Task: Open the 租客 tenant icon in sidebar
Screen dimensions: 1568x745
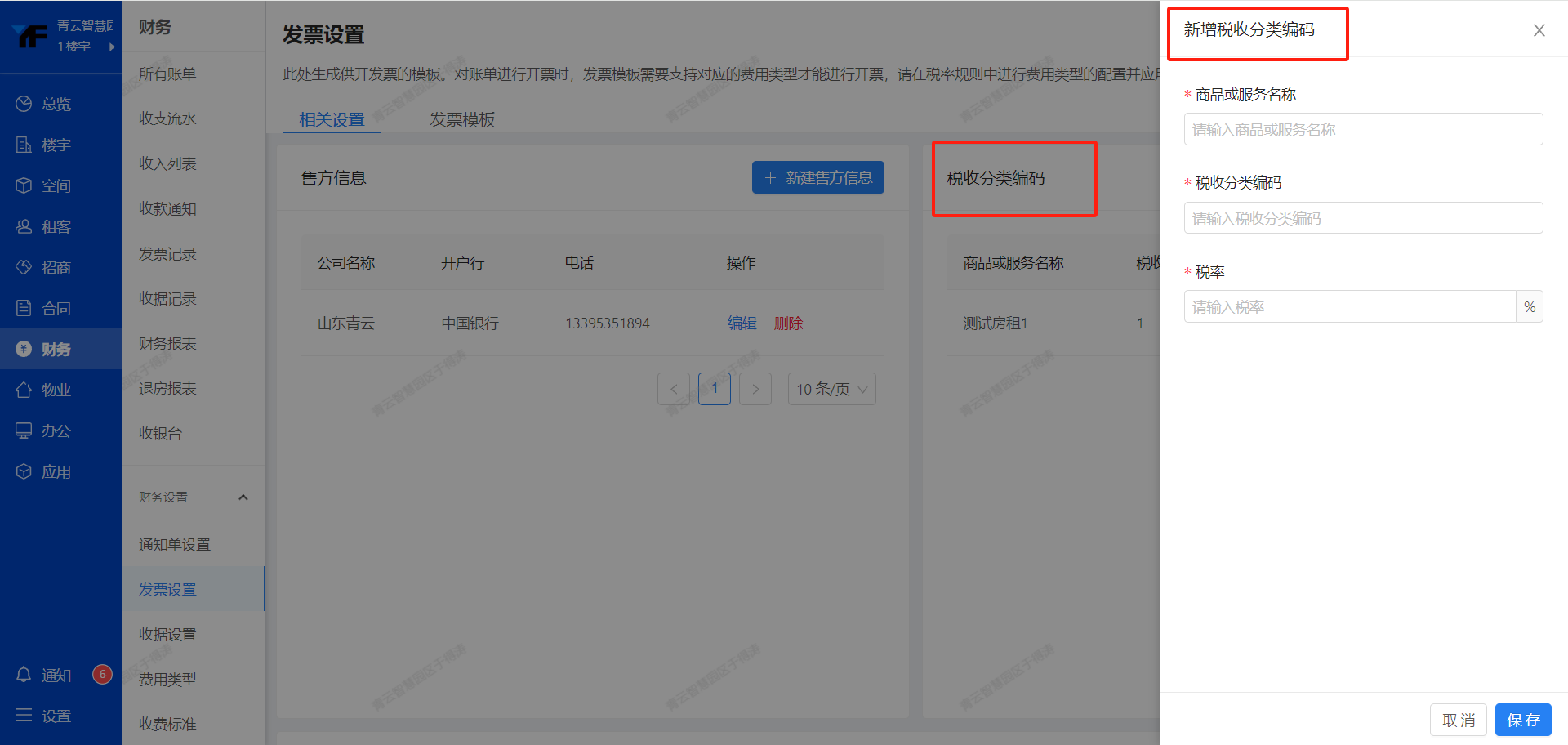Action: point(24,226)
